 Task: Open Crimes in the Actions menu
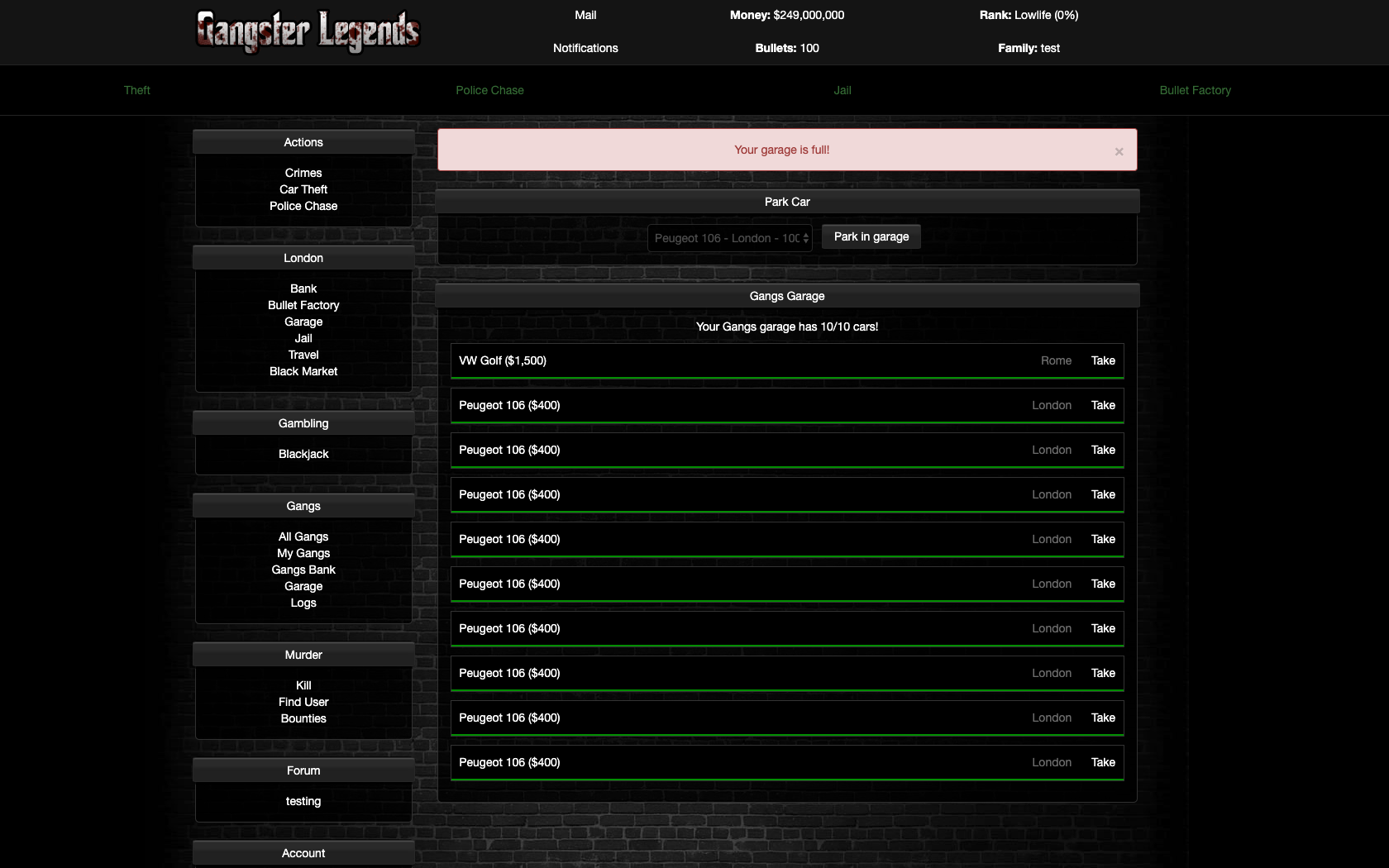pos(303,173)
